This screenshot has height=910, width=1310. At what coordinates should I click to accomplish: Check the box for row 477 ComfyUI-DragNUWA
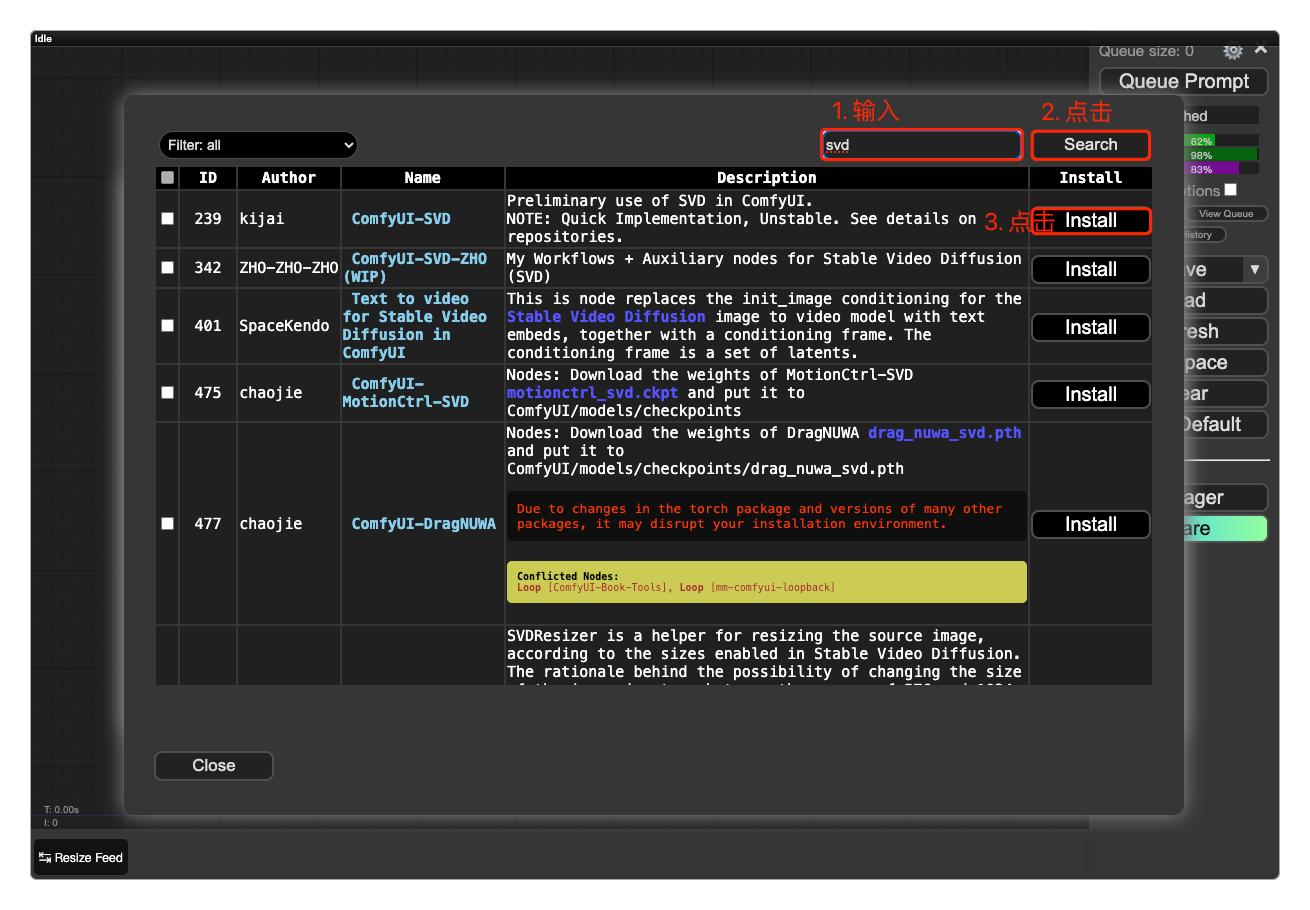pos(168,523)
